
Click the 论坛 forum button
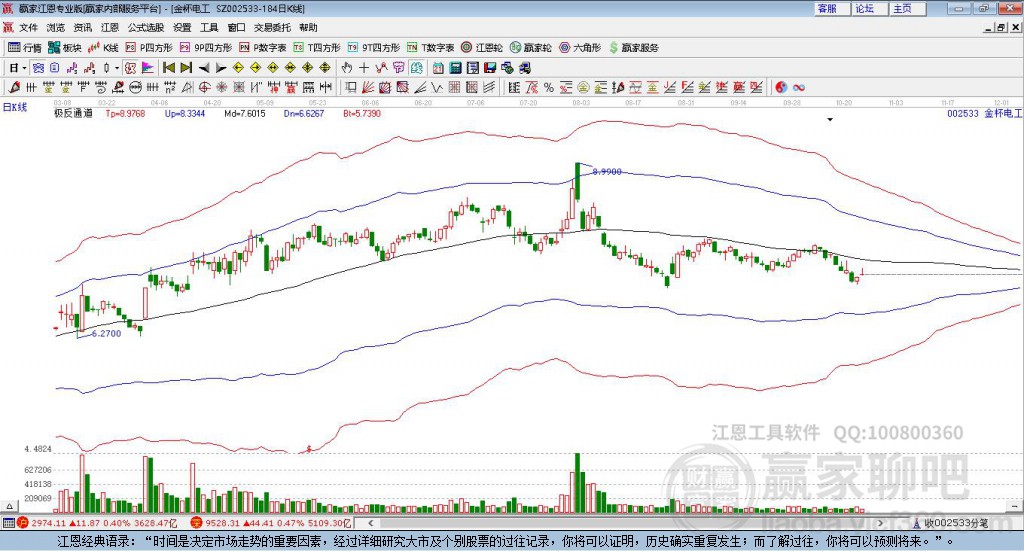(870, 8)
